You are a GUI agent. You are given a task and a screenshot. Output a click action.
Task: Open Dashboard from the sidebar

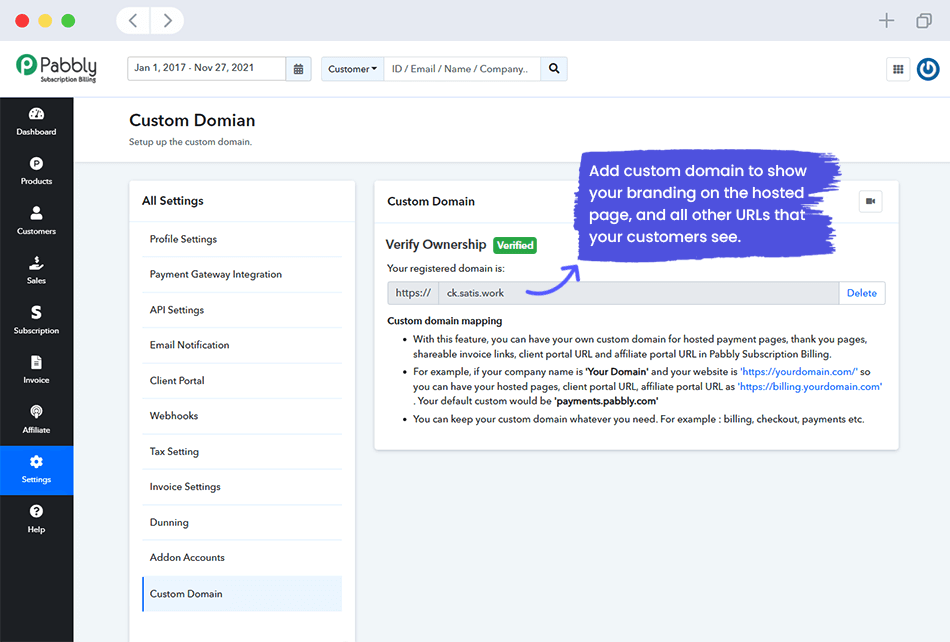click(36, 122)
